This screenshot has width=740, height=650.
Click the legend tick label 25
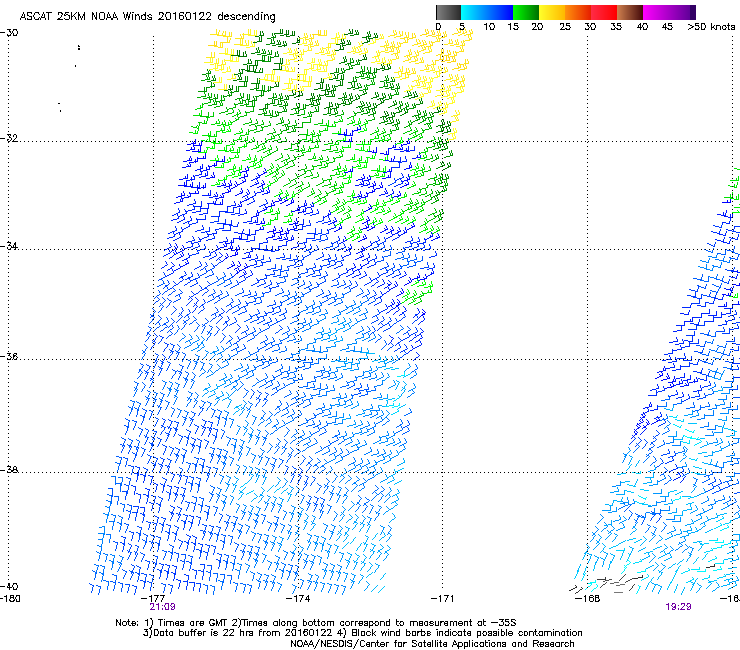[x=565, y=27]
